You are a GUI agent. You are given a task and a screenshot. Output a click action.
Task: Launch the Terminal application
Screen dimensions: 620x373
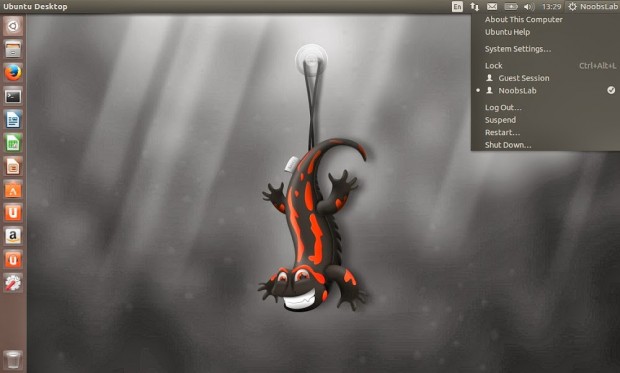pos(13,96)
